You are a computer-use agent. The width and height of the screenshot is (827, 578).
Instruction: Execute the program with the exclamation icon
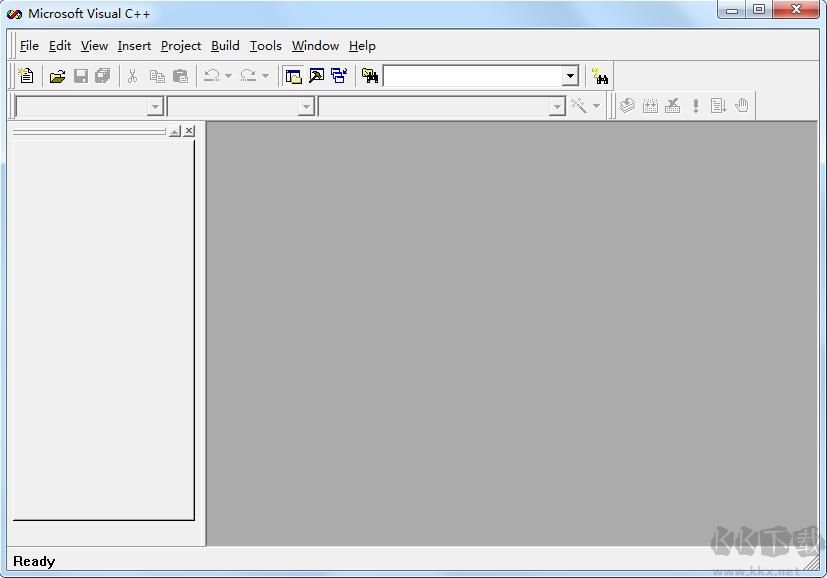[695, 105]
